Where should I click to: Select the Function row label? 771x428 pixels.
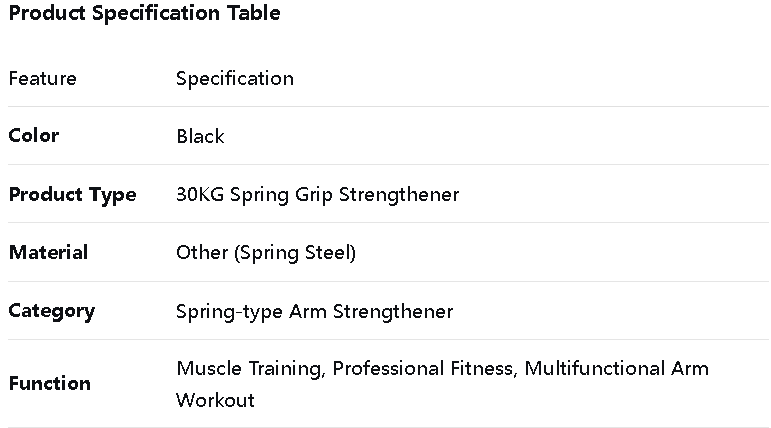point(49,383)
